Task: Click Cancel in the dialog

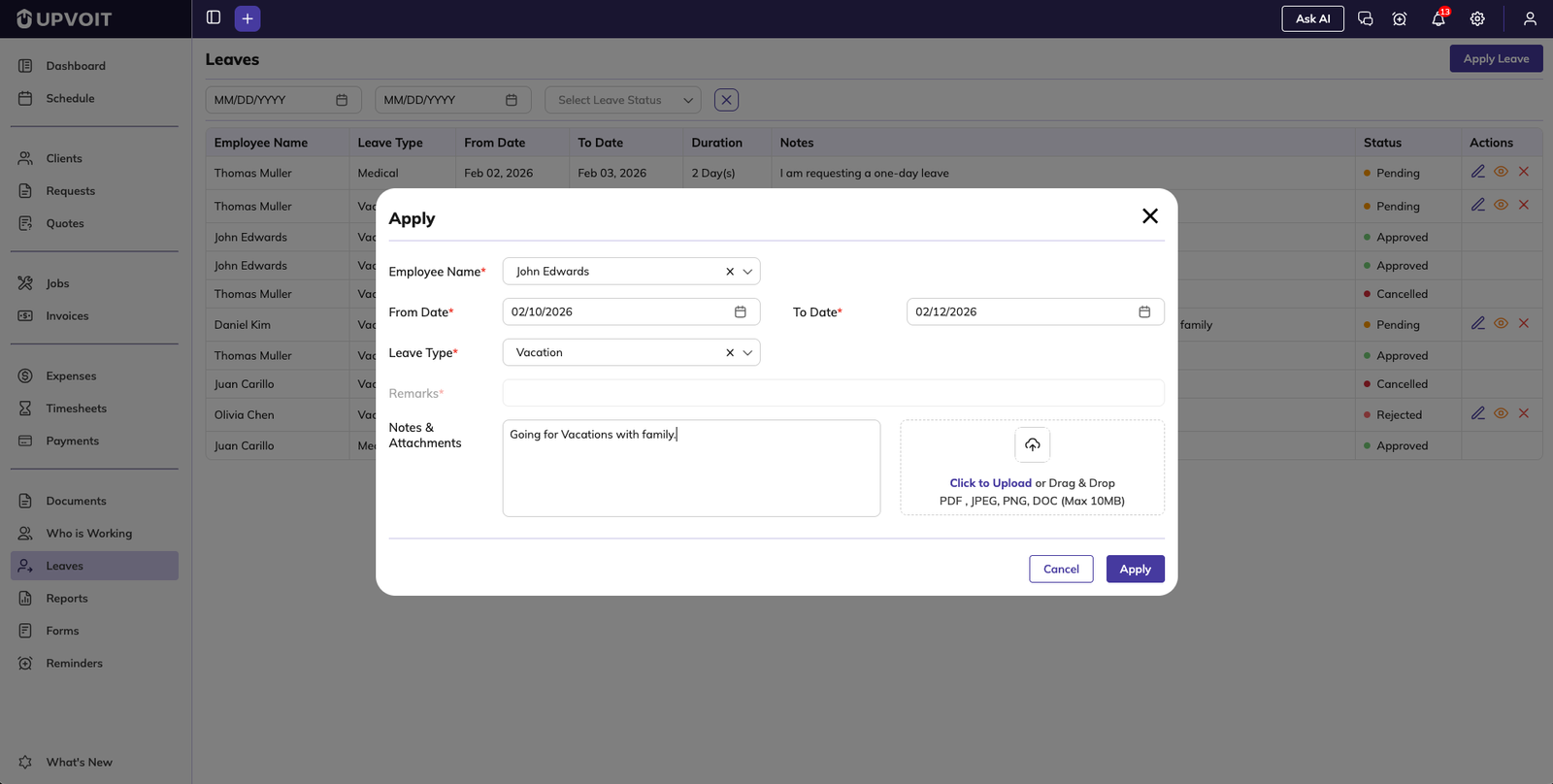Action: pos(1061,570)
